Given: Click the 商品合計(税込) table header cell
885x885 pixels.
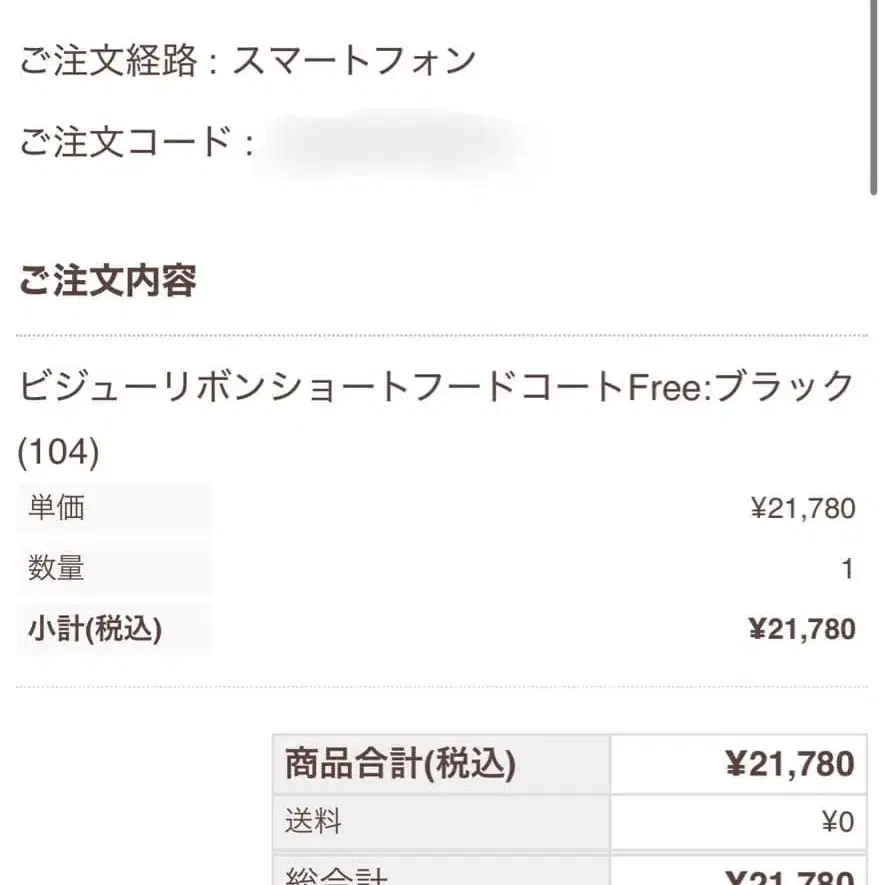Looking at the screenshot, I should pyautogui.click(x=441, y=765).
